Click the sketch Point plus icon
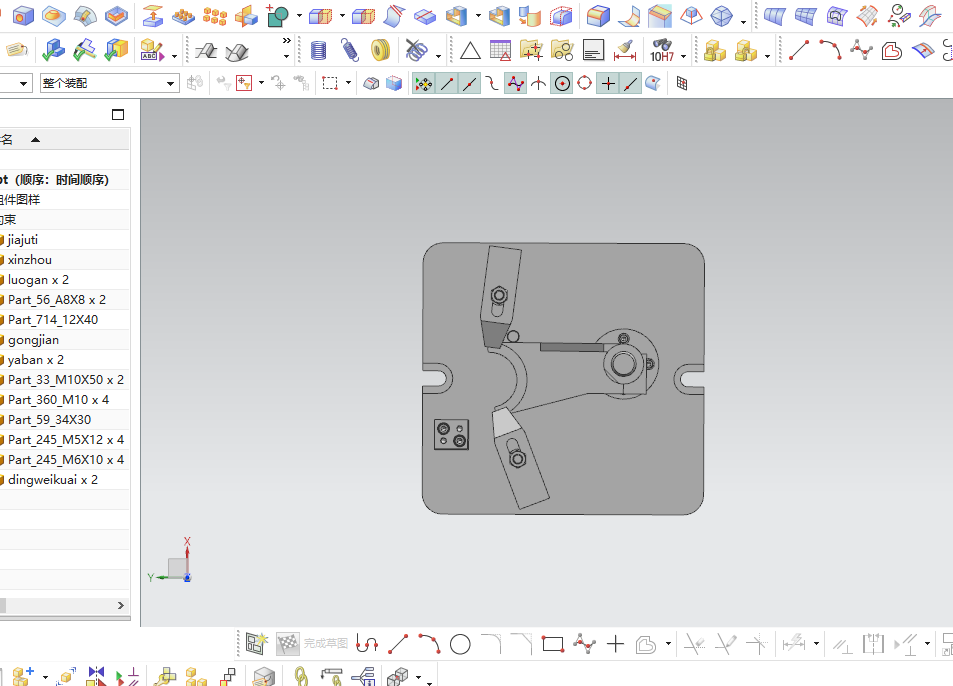953x686 pixels. [615, 644]
